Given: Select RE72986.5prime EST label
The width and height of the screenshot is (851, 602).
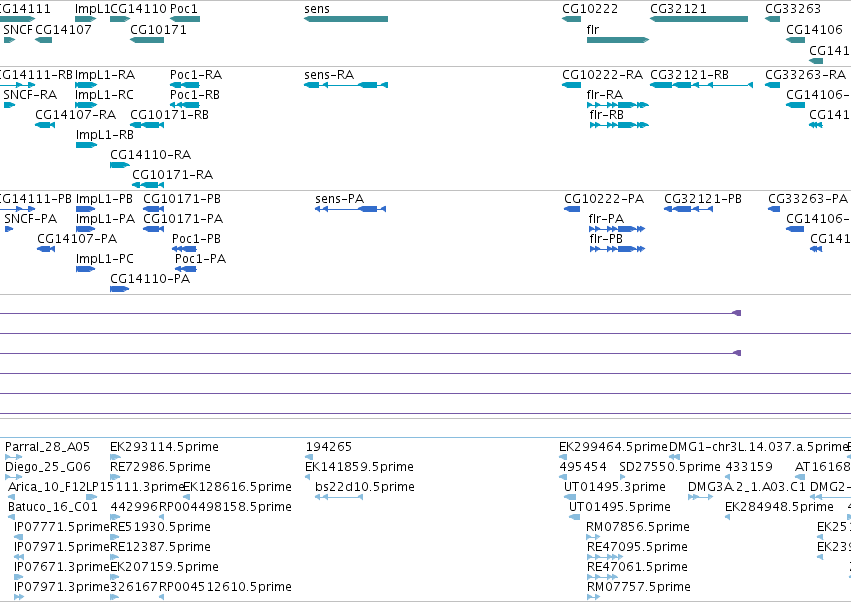Looking at the screenshot, I should (x=160, y=467).
